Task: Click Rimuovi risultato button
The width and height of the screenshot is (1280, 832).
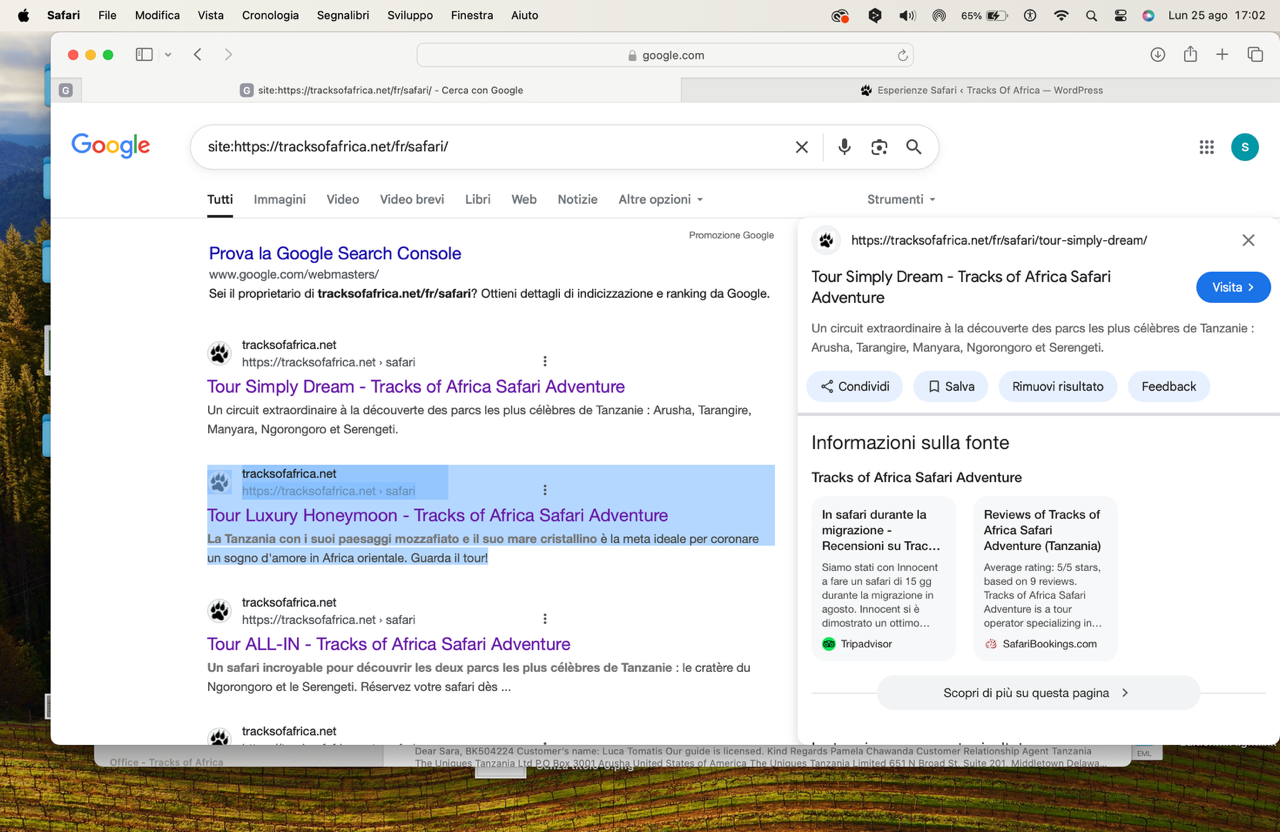Action: [x=1058, y=386]
